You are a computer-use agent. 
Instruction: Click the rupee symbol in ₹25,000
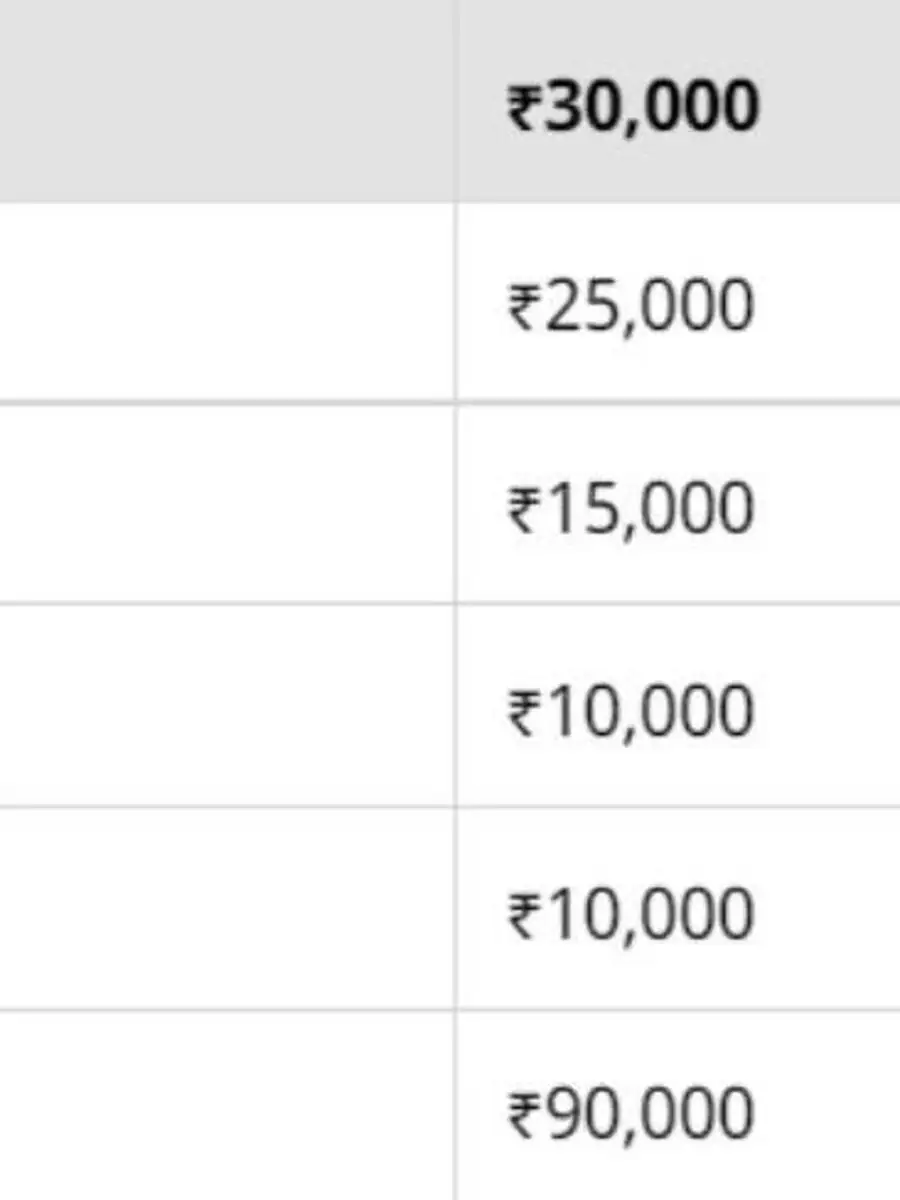pos(524,307)
